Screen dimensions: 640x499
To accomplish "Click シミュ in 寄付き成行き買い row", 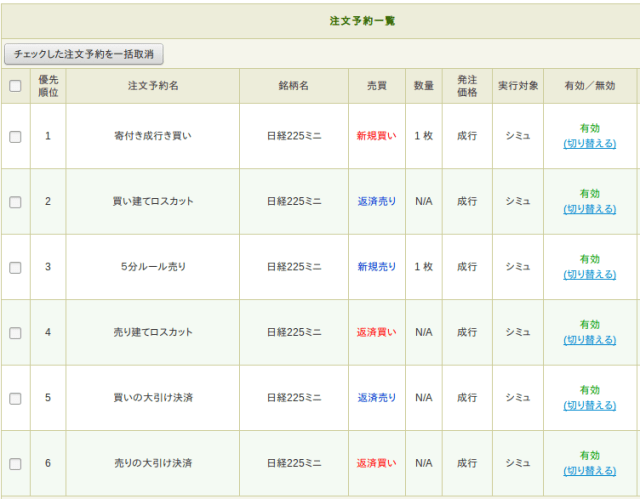I will [x=518, y=136].
